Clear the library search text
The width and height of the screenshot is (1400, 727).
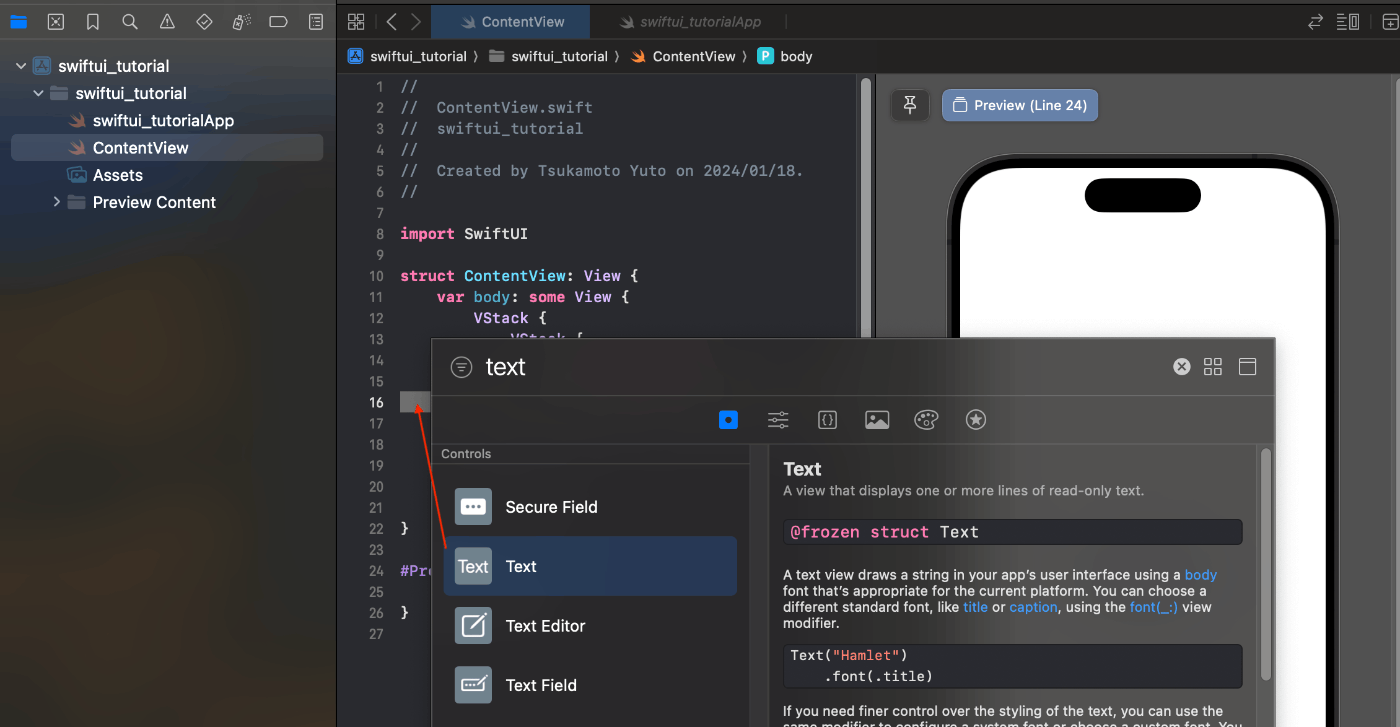pyautogui.click(x=1182, y=367)
